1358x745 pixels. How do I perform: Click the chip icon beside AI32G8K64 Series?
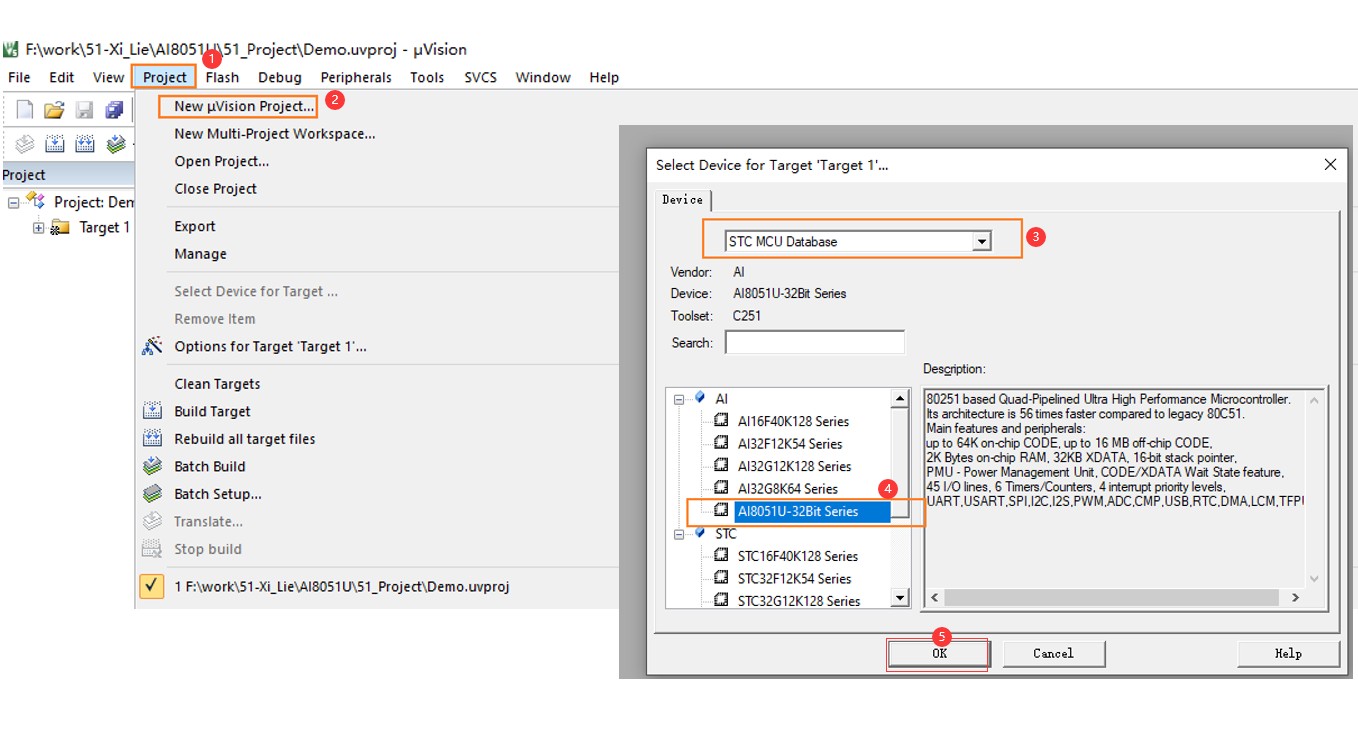pos(721,488)
